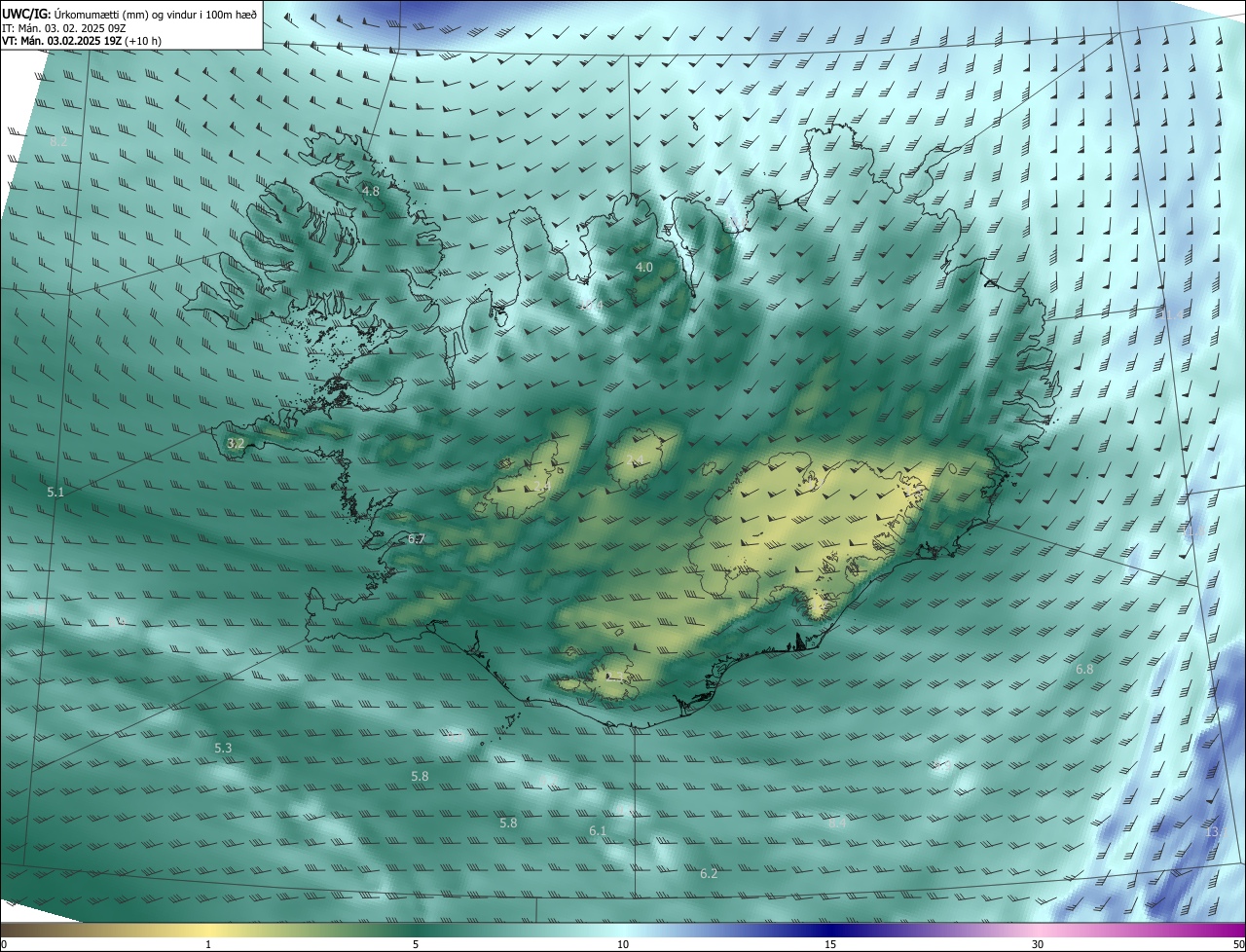Click the 13.1 value label

point(1215,832)
